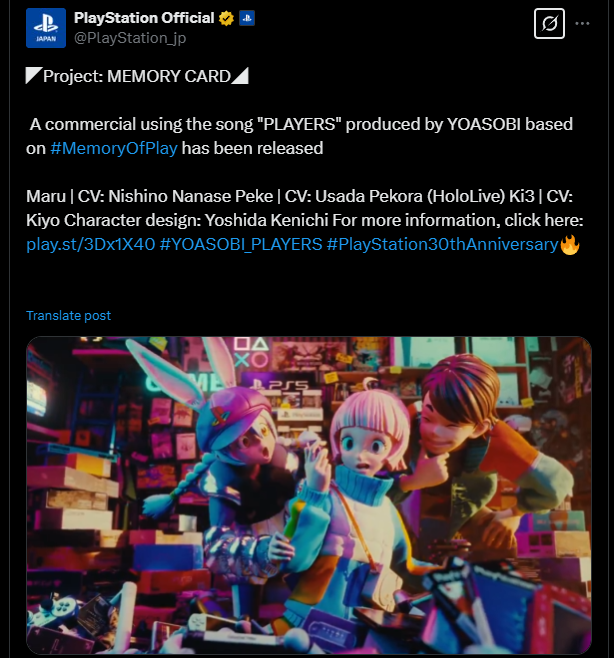Click the Grok slashed-circle icon button
Screen dimensions: 614x658
(549, 24)
